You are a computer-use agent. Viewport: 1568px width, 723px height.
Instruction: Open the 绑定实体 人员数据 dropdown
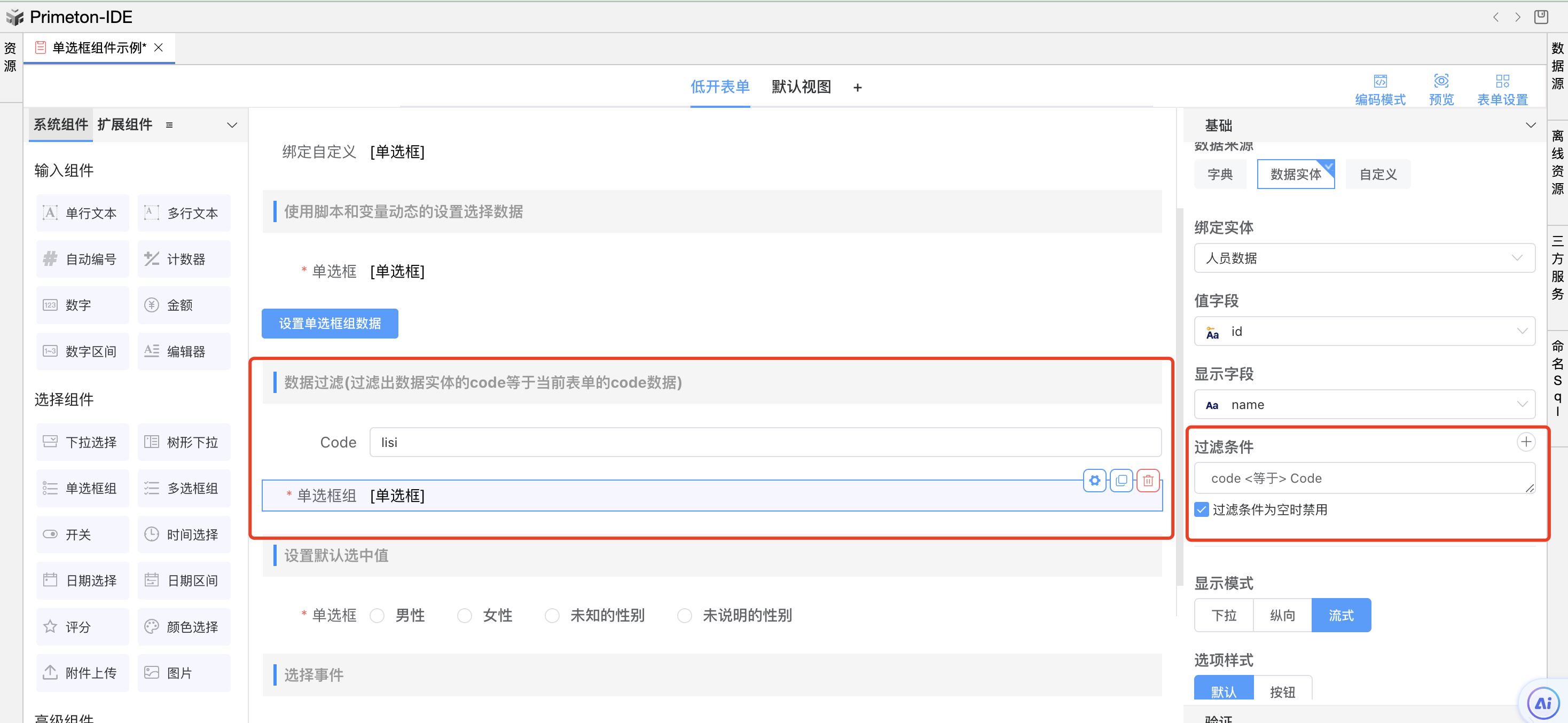pyautogui.click(x=1363, y=258)
